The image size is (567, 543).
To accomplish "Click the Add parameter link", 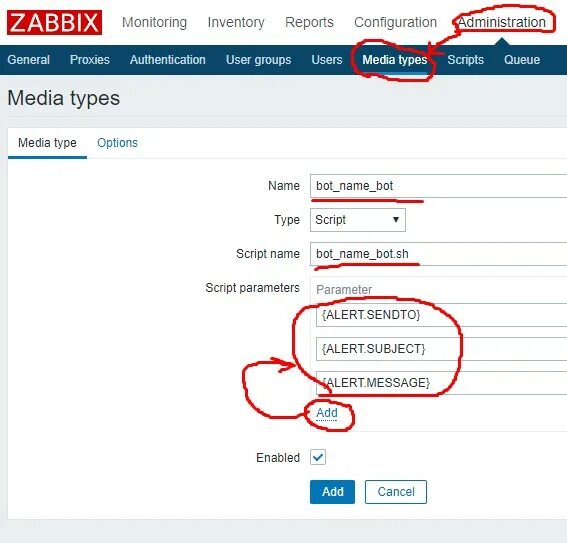I will 327,413.
